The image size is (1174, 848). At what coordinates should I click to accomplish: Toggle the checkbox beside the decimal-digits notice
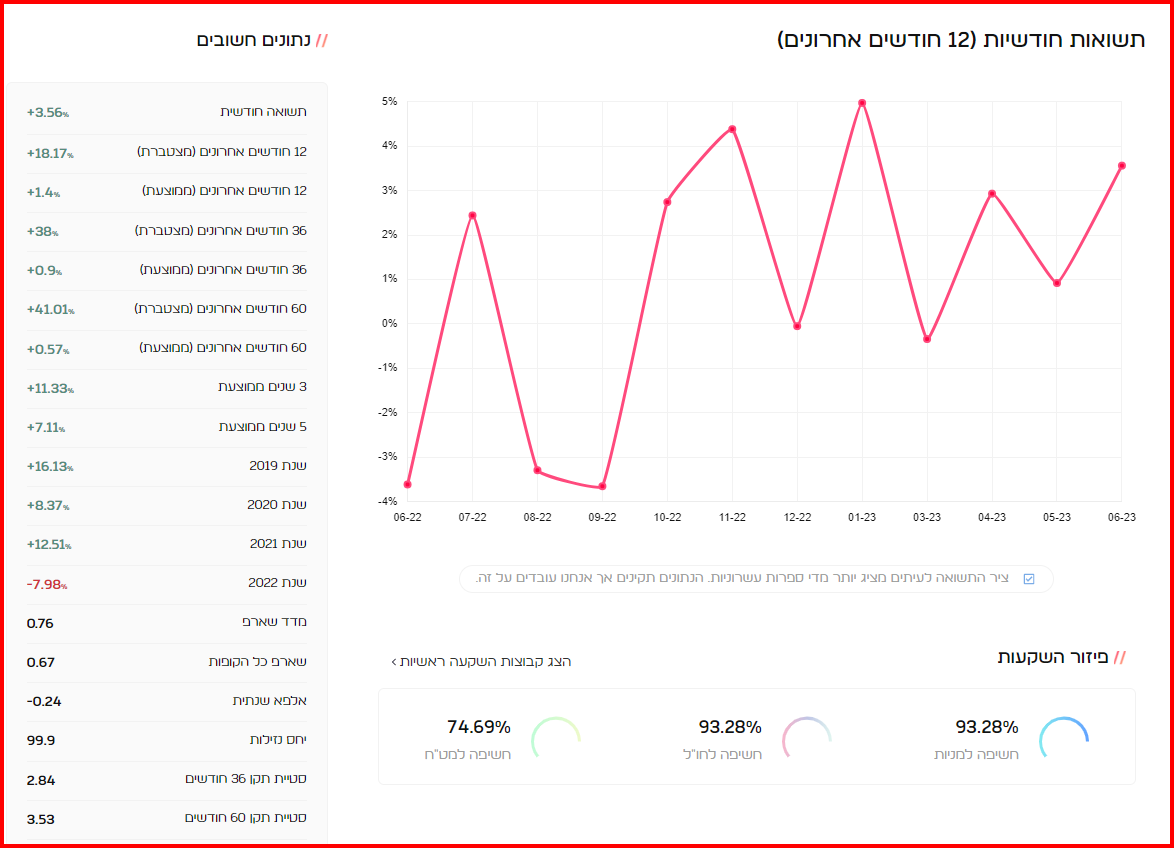click(x=1029, y=579)
